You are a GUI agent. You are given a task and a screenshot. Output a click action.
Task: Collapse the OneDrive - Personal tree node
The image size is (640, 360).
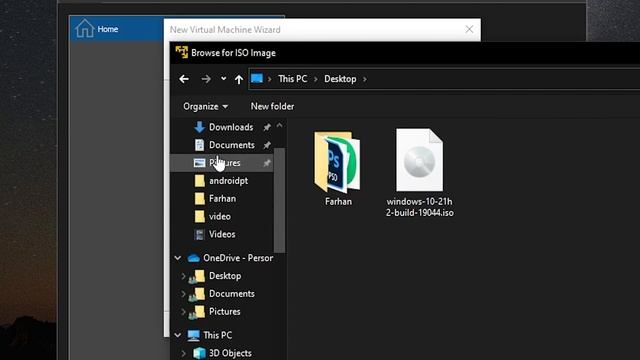coord(178,258)
